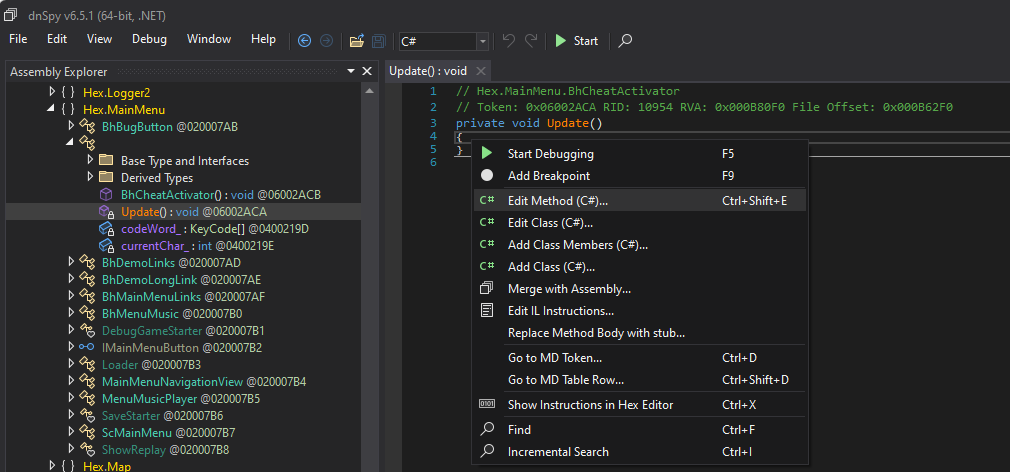The width and height of the screenshot is (1010, 472).
Task: Click the Save All disk icon
Action: (378, 41)
